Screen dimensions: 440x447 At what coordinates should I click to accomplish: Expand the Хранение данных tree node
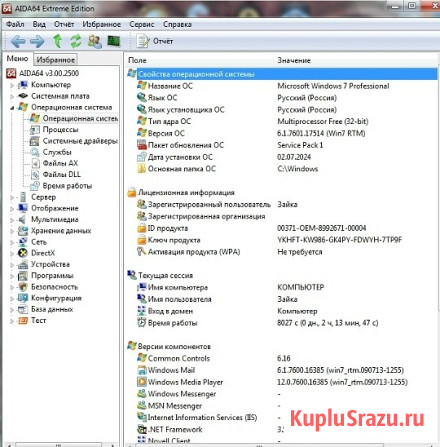pos(12,231)
